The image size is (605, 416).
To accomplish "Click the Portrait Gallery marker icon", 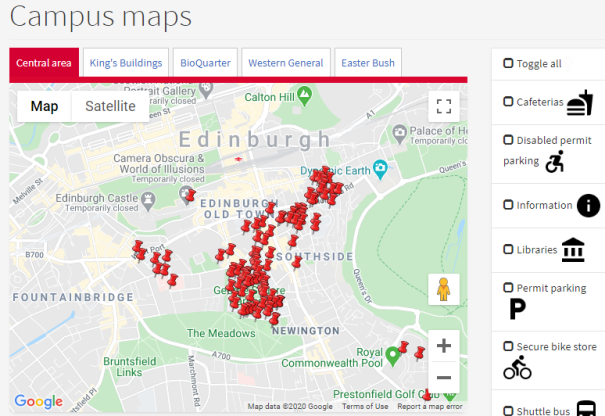I will coord(206,90).
